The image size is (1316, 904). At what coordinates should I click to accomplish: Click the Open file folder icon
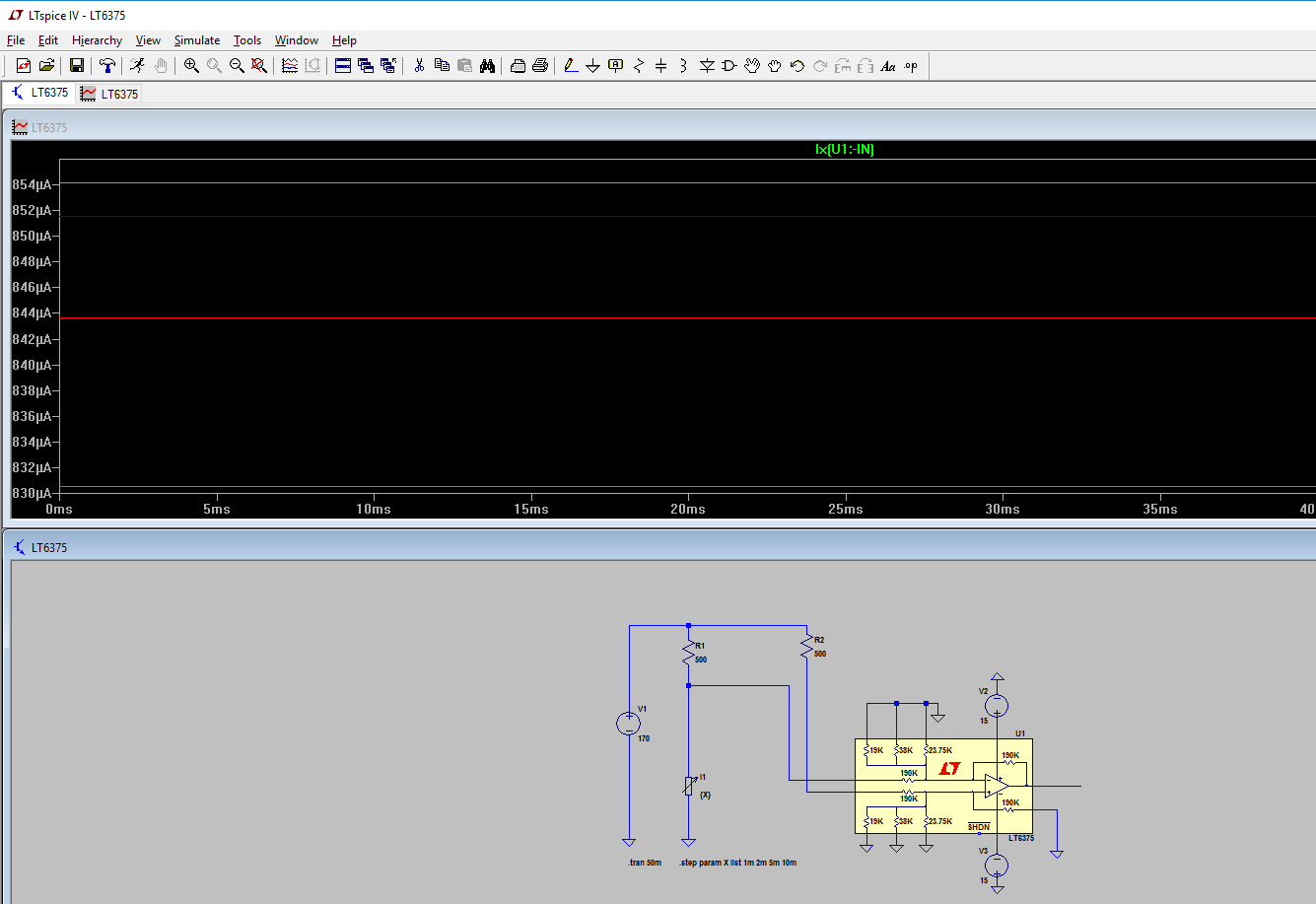(46, 66)
